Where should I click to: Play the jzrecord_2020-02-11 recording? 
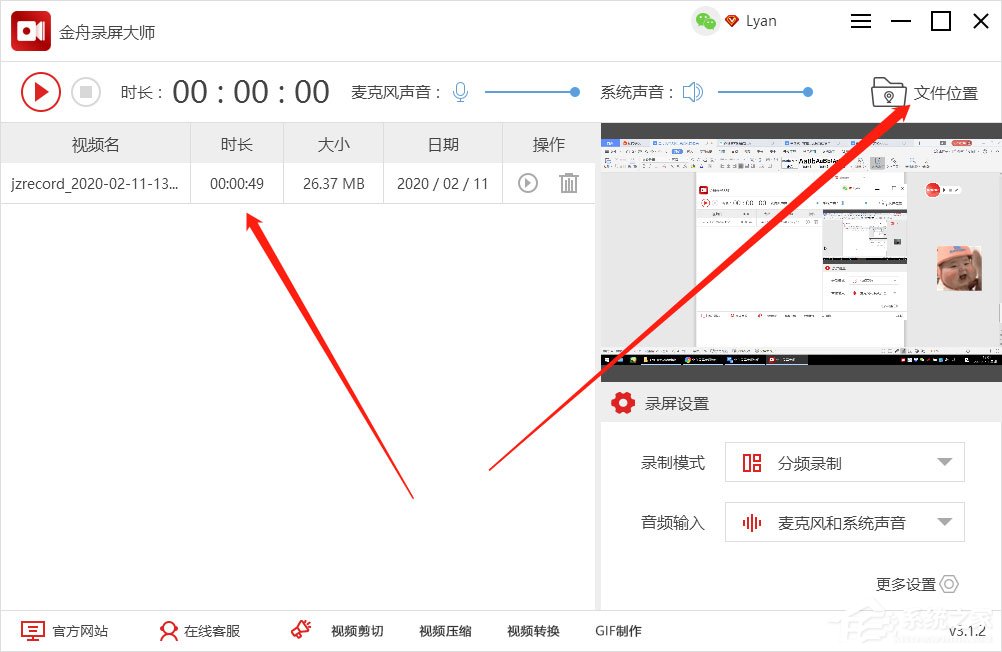click(527, 183)
